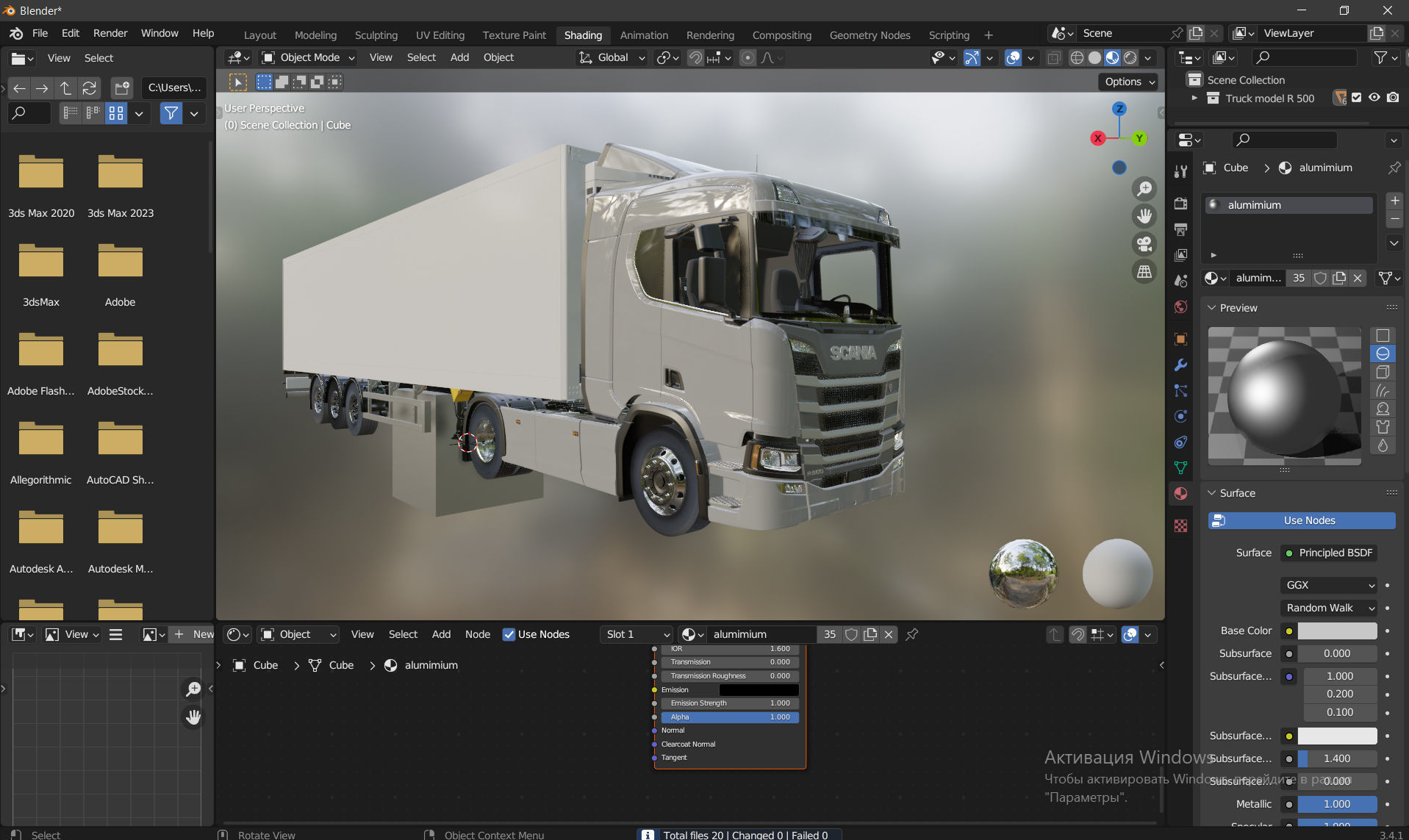Open the Texture properties checker tab
Screen dimensions: 1409x840
click(x=1180, y=525)
